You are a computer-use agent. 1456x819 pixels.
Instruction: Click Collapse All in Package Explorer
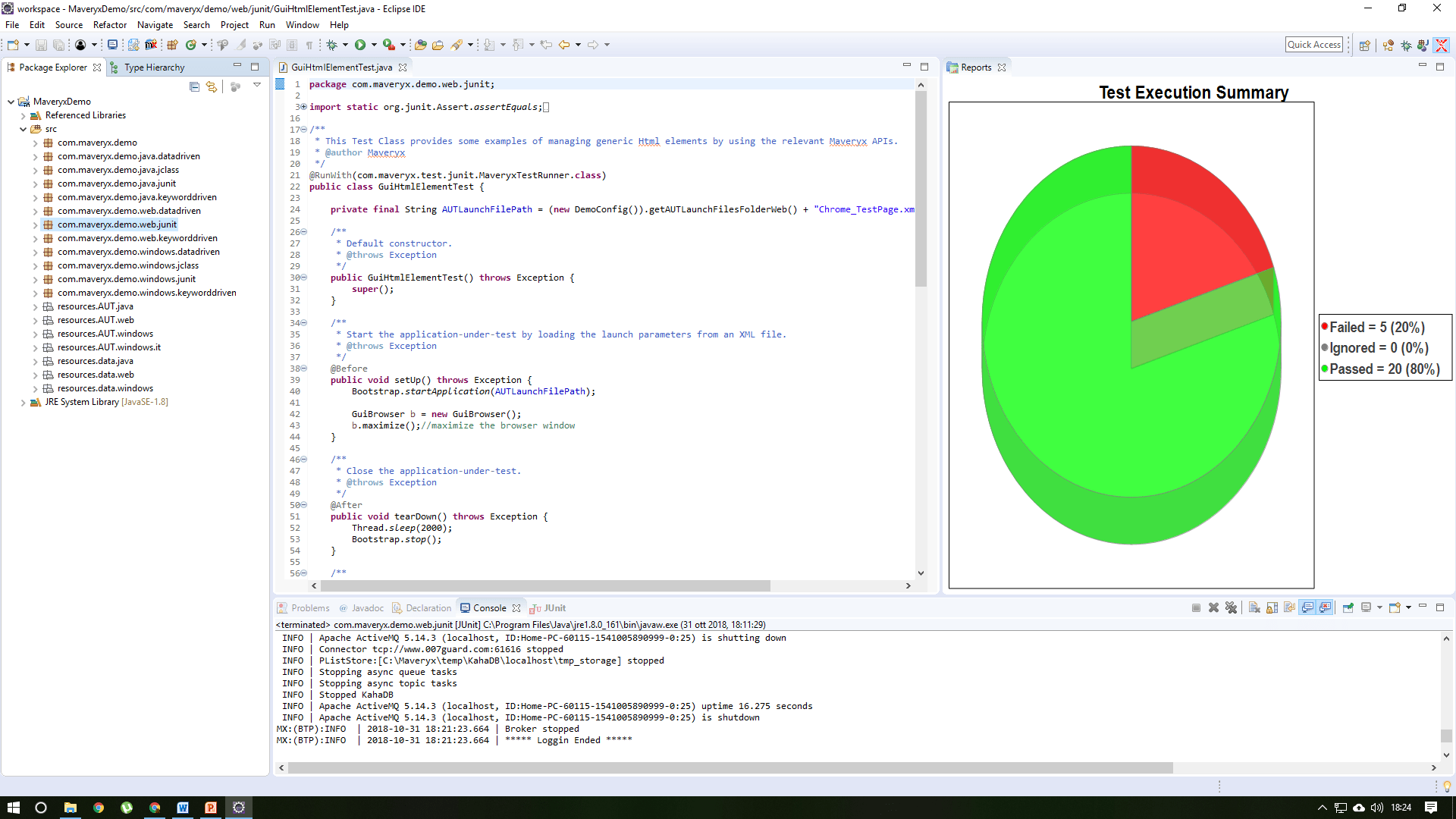[194, 86]
